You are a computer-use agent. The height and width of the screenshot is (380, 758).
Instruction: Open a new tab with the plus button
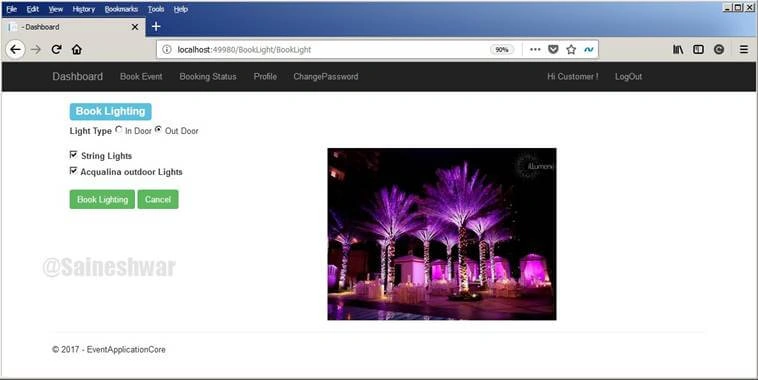click(156, 27)
